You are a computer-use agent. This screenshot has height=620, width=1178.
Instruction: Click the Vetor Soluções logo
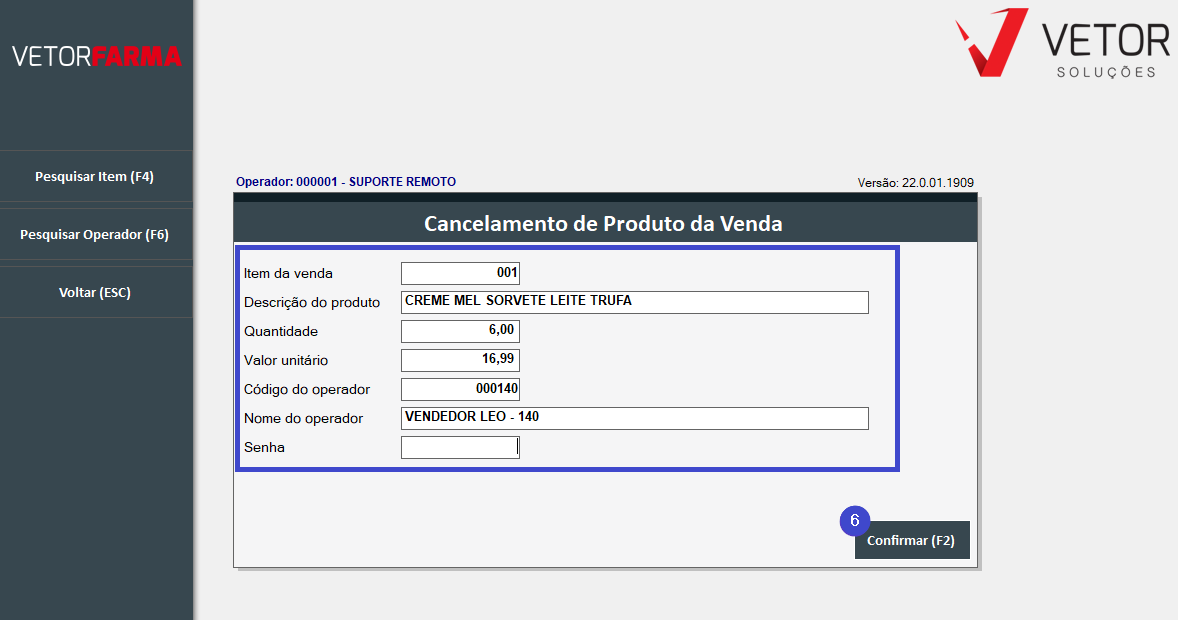click(x=1062, y=43)
